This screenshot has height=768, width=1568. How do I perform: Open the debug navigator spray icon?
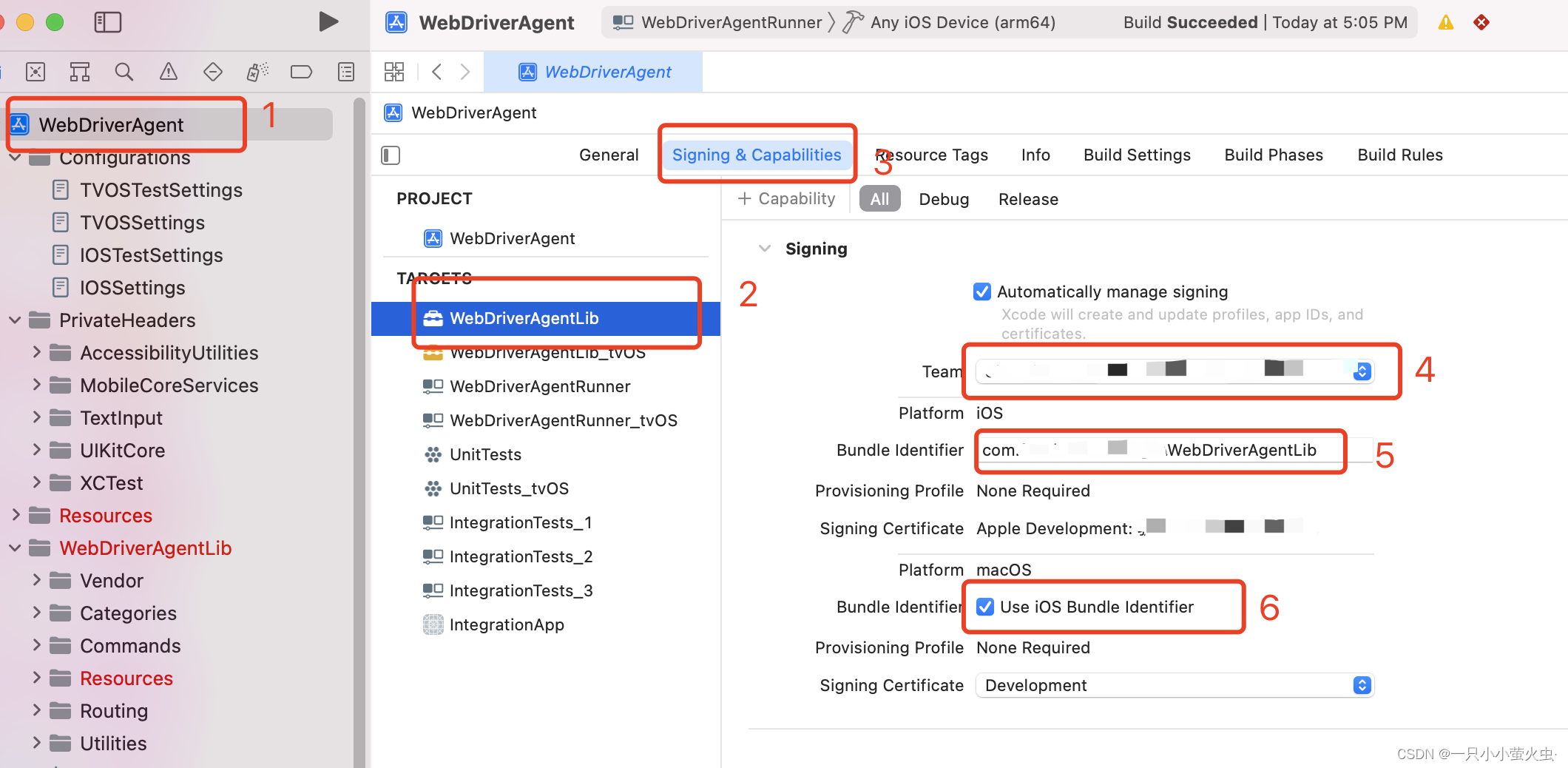click(x=257, y=72)
